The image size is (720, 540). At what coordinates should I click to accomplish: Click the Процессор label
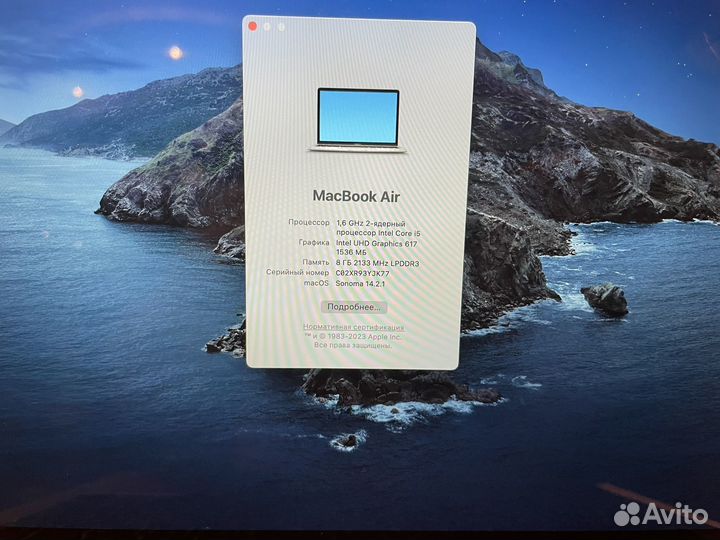[309, 222]
